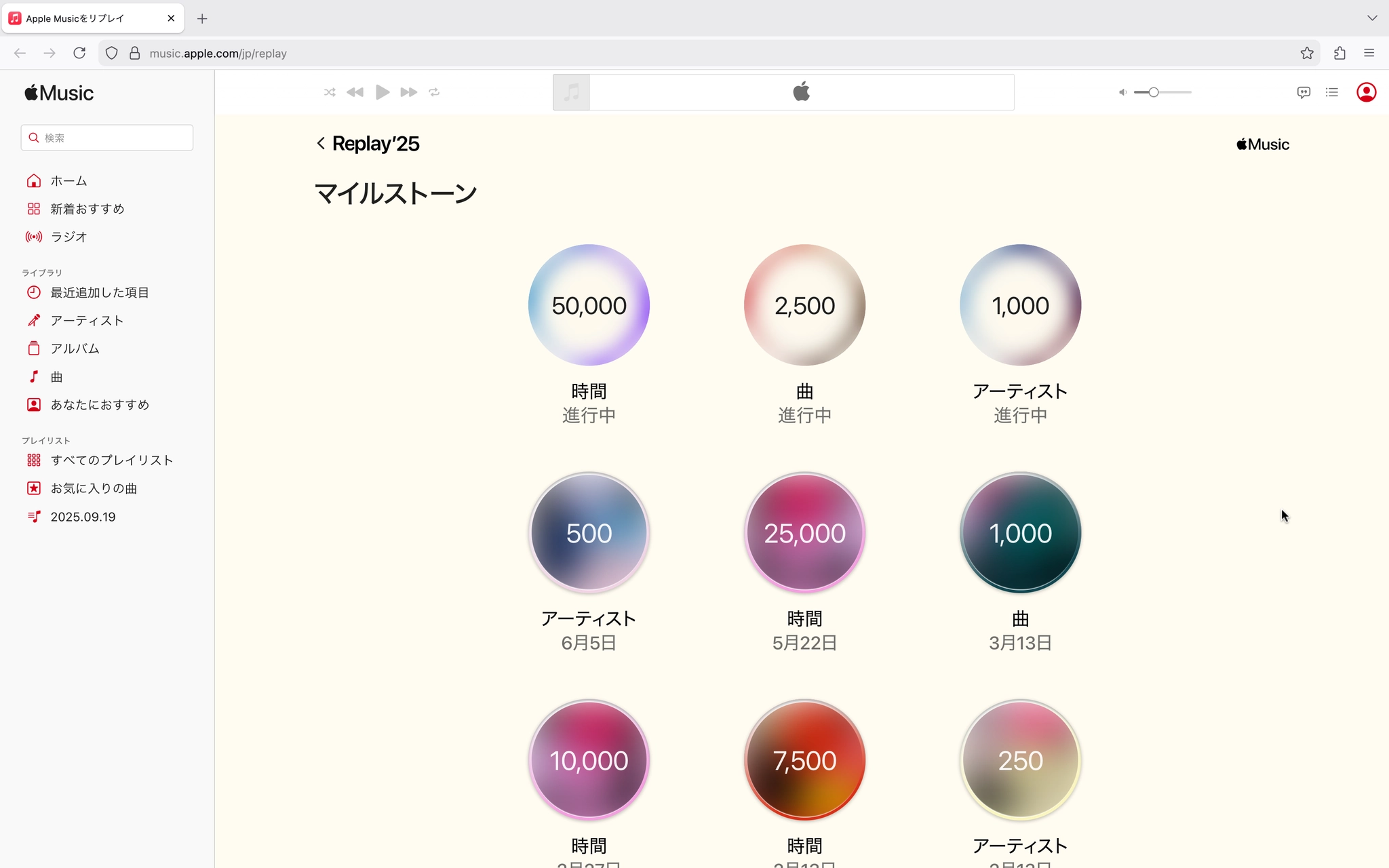Adjust the volume slider
The height and width of the screenshot is (868, 1389).
1153,92
